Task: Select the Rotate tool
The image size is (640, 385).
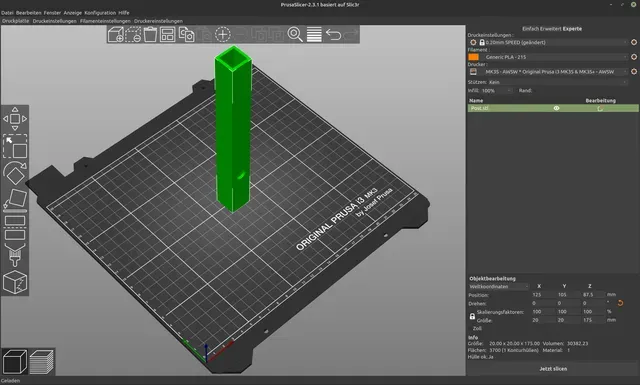Action: click(15, 174)
